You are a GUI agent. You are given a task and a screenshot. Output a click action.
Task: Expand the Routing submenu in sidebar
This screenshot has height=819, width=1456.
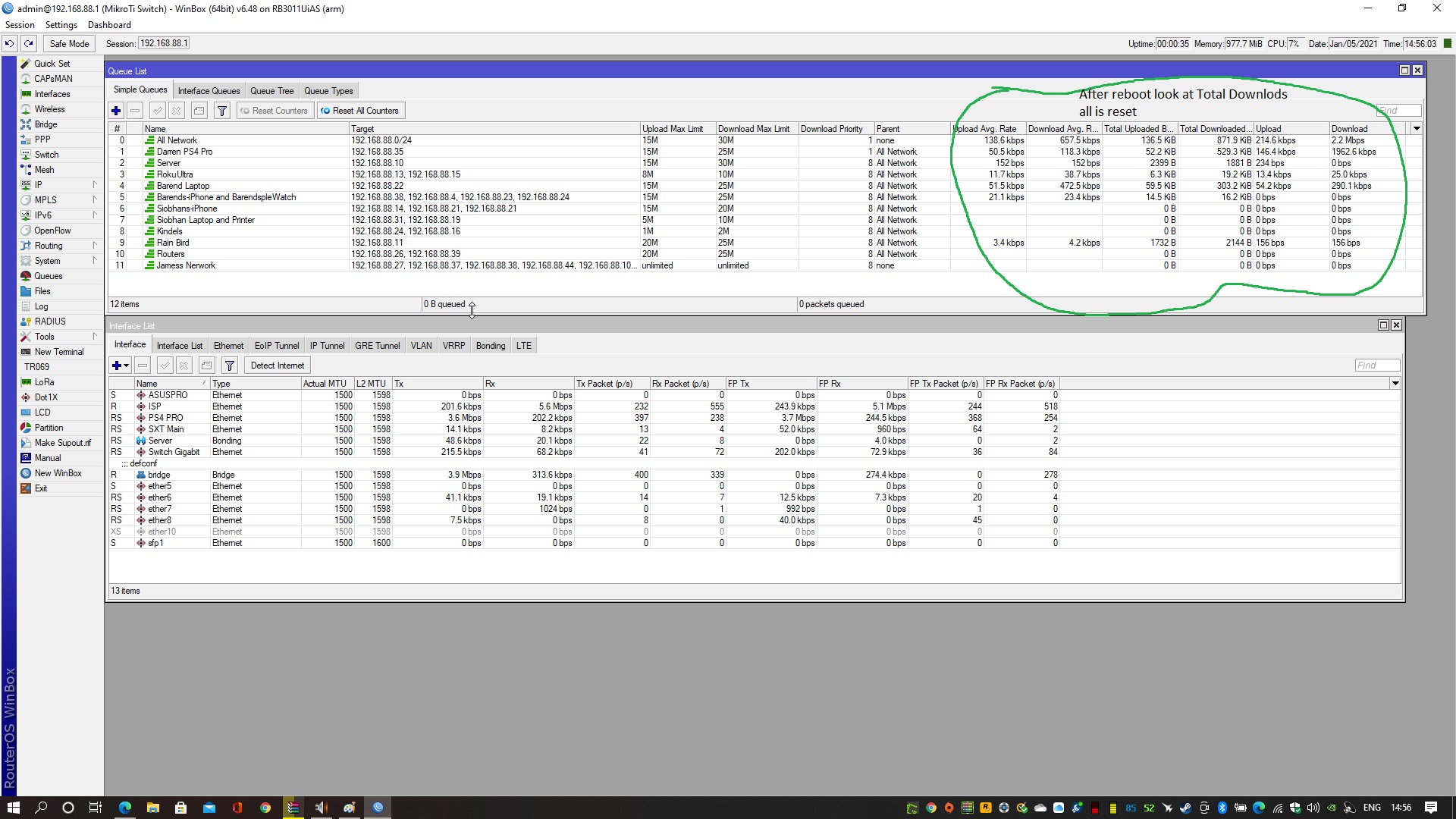click(x=95, y=246)
